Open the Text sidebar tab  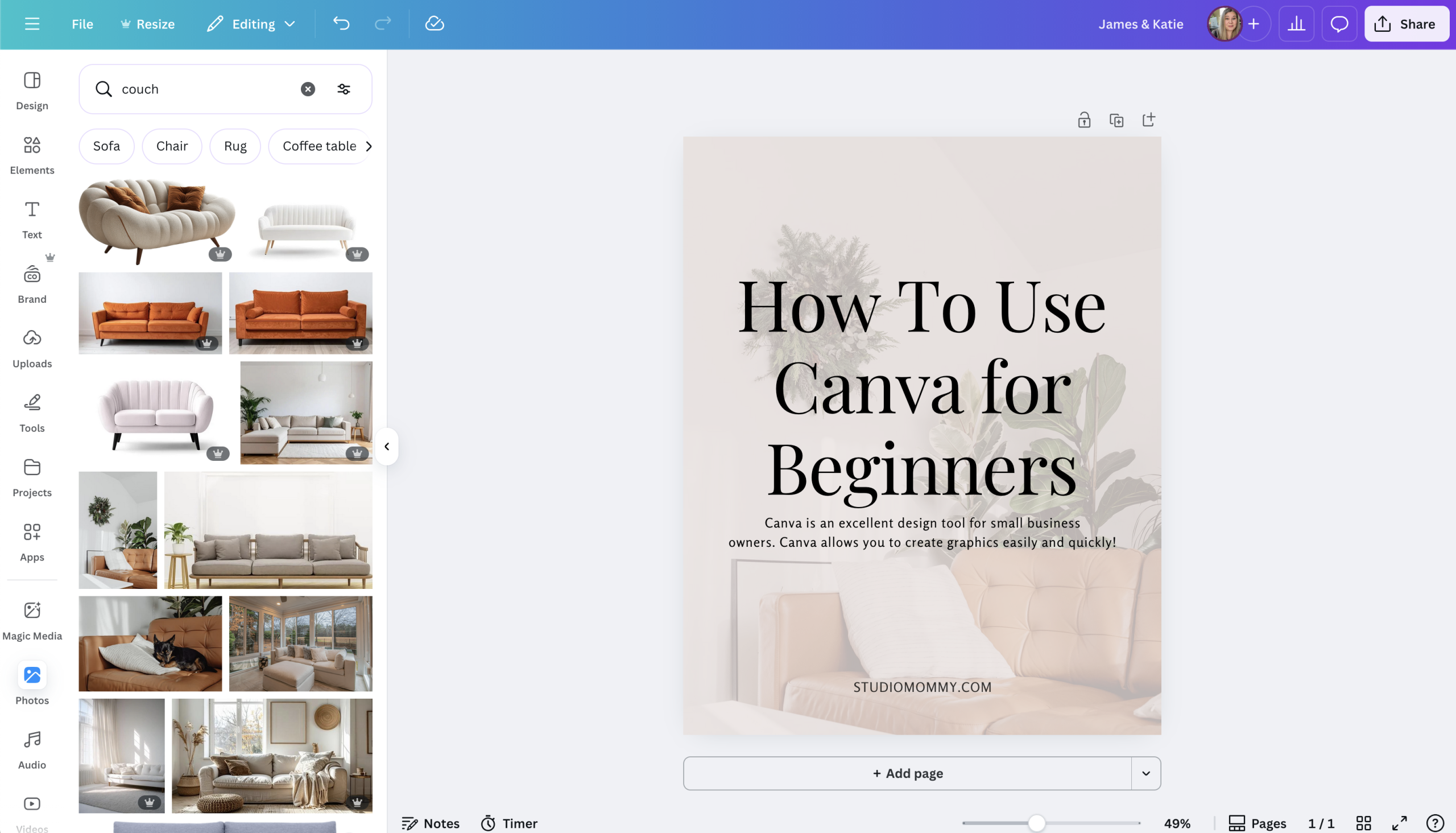click(x=32, y=220)
